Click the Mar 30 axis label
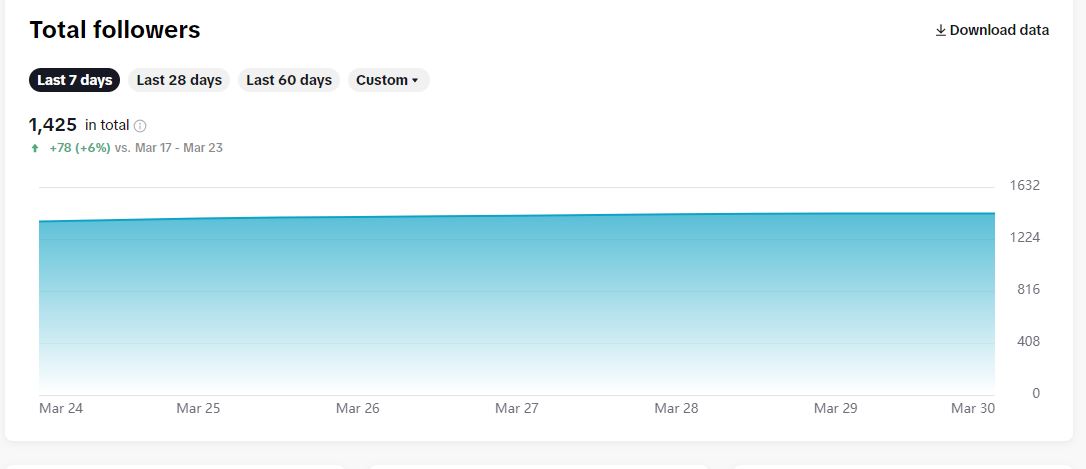1086x469 pixels. point(973,409)
